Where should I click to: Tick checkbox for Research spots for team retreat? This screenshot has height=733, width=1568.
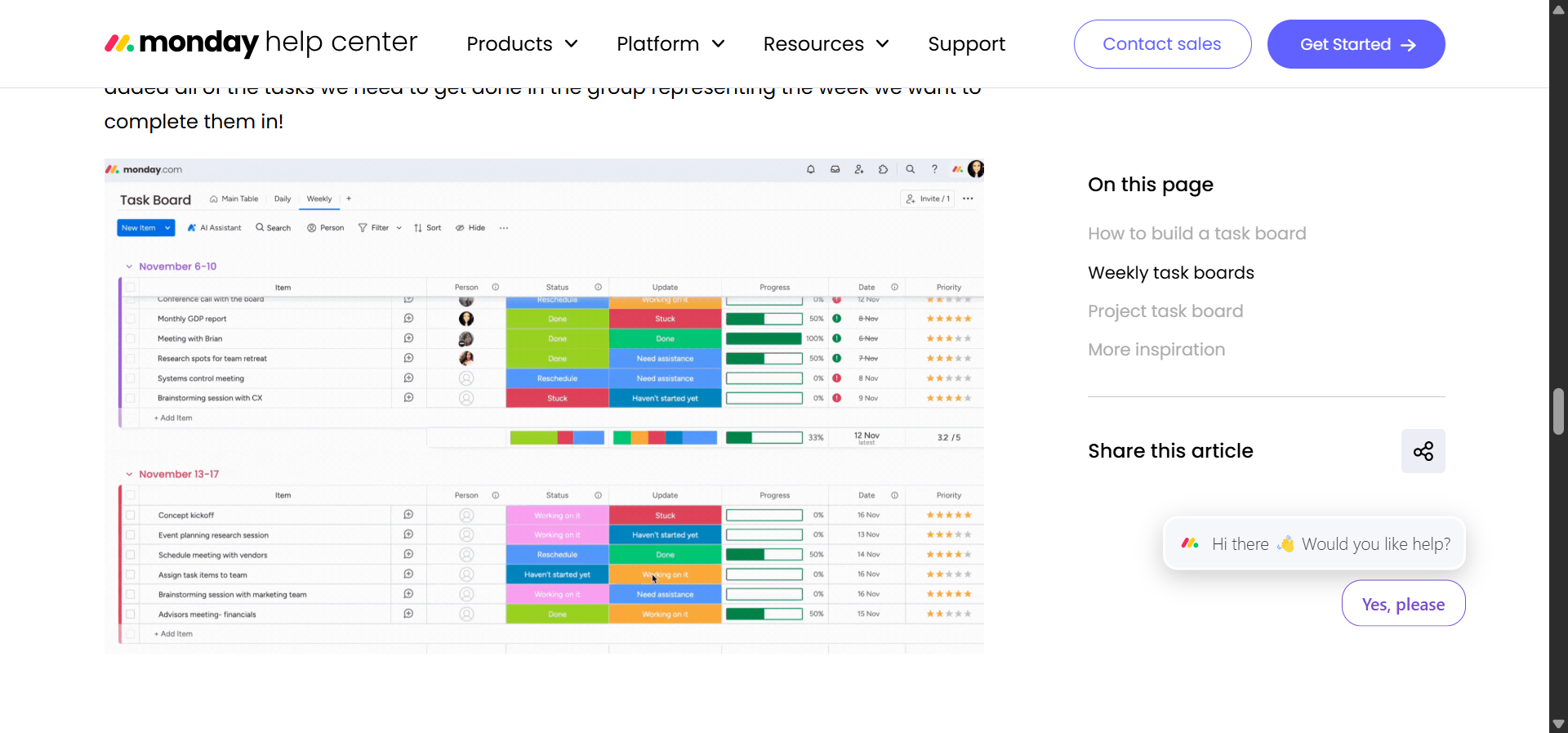[131, 359]
